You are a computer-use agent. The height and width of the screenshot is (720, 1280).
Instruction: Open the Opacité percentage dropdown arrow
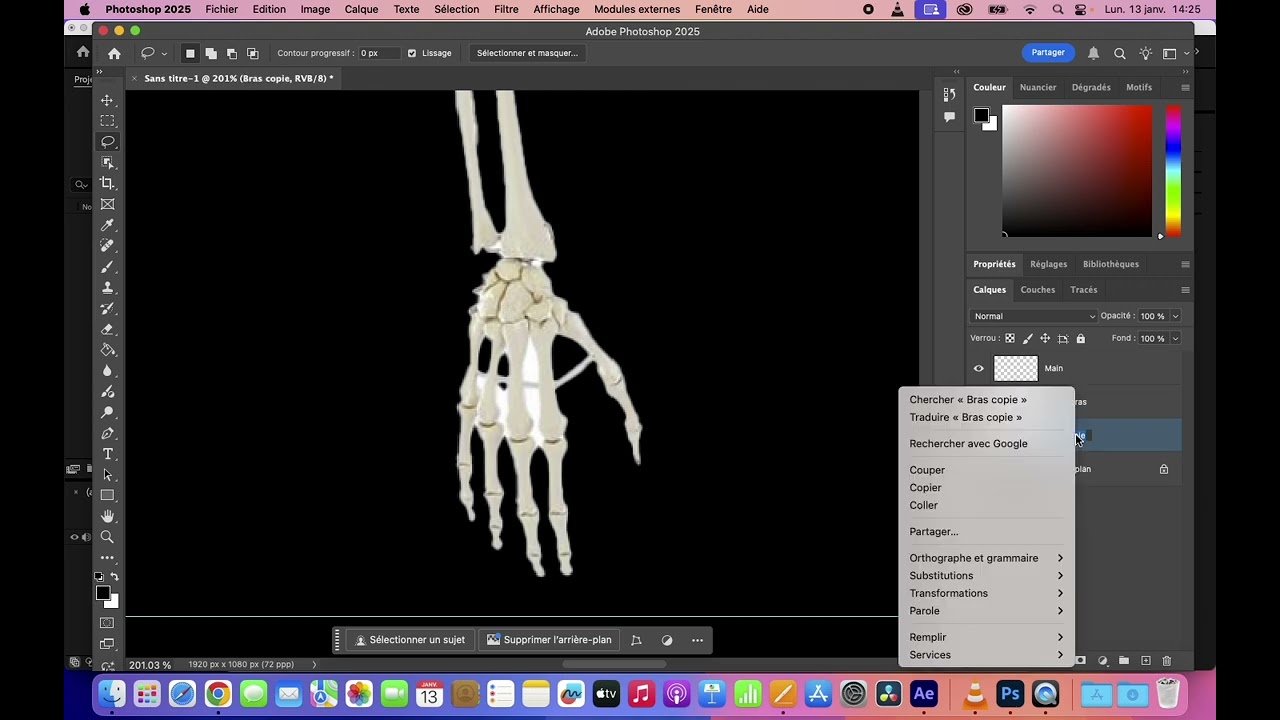[x=1175, y=316]
